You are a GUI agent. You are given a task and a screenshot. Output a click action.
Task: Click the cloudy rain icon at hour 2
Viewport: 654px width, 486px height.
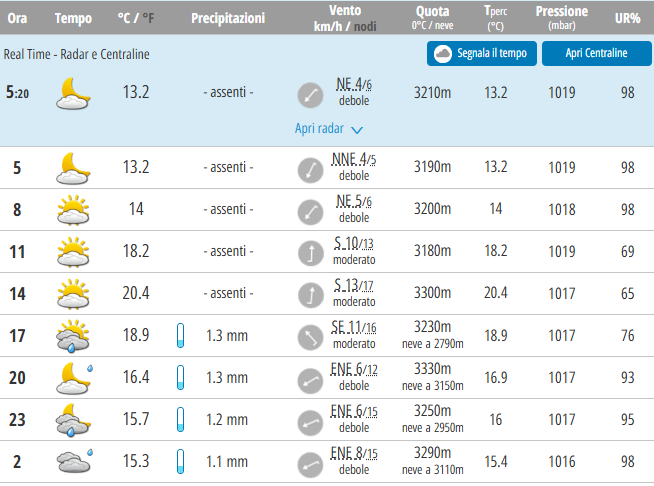[73, 461]
